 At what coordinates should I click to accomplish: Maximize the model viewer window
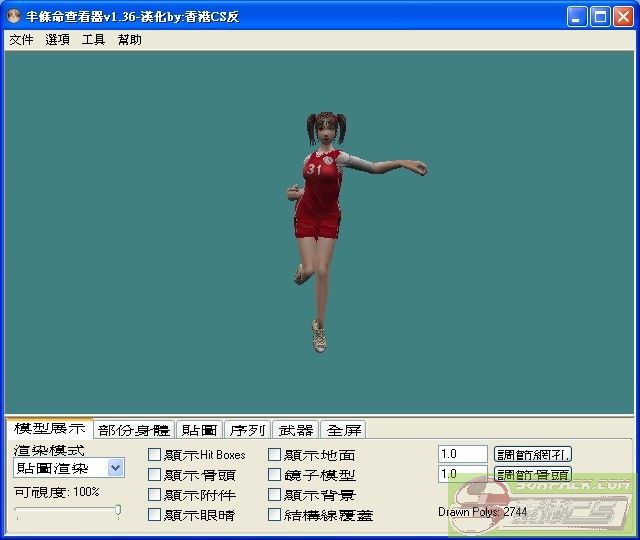[x=601, y=16]
